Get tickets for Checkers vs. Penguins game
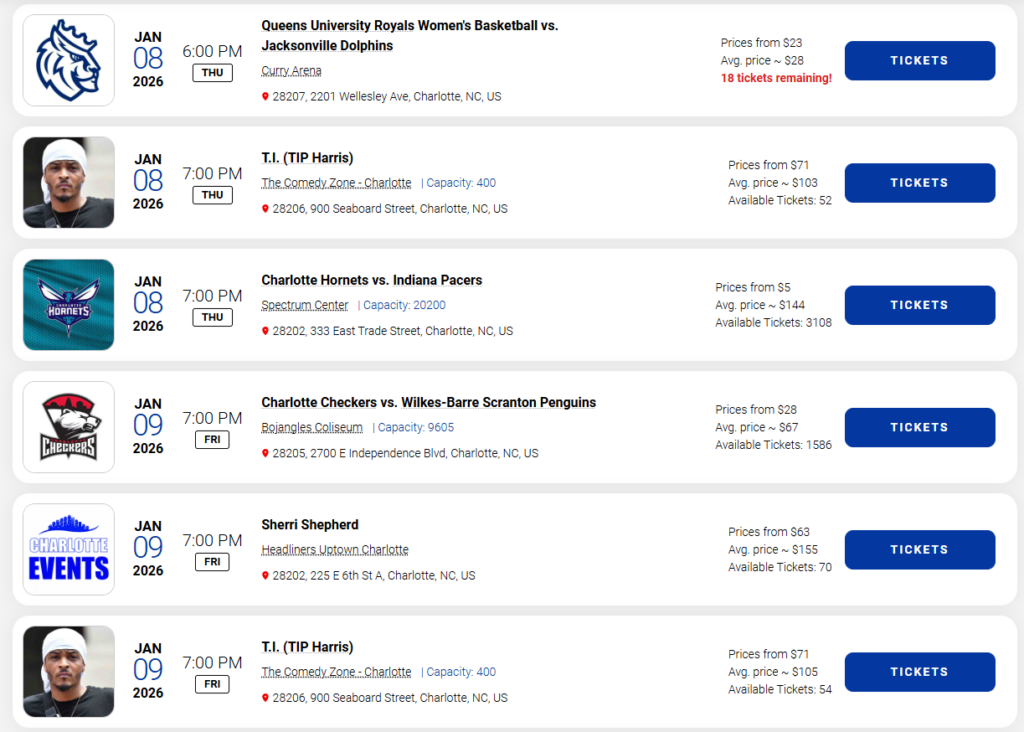Screen dimensions: 1024x732 919,427
